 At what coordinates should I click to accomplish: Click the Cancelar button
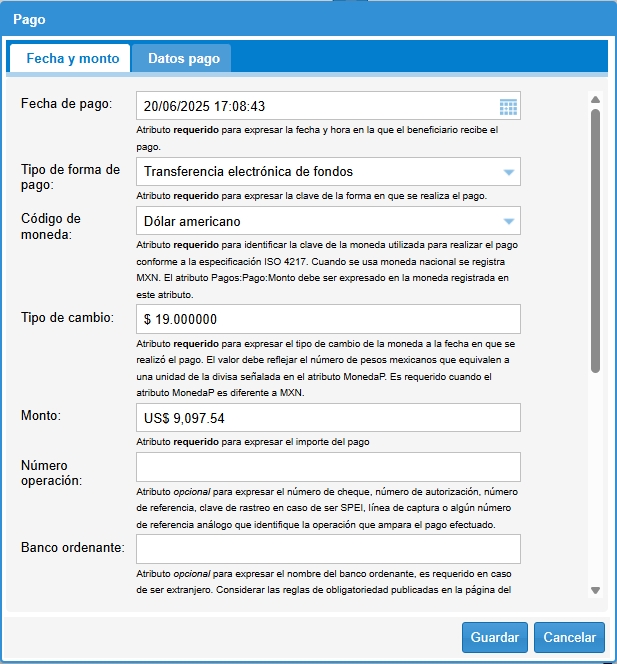[570, 637]
